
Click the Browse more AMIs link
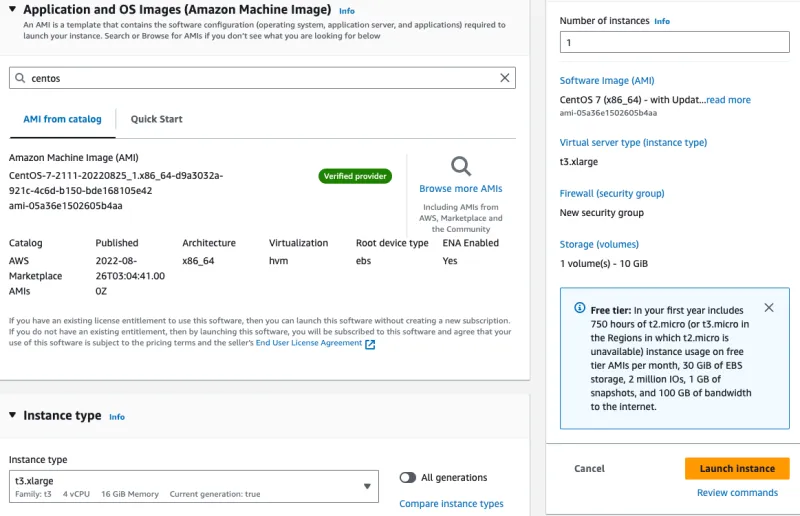coord(461,188)
